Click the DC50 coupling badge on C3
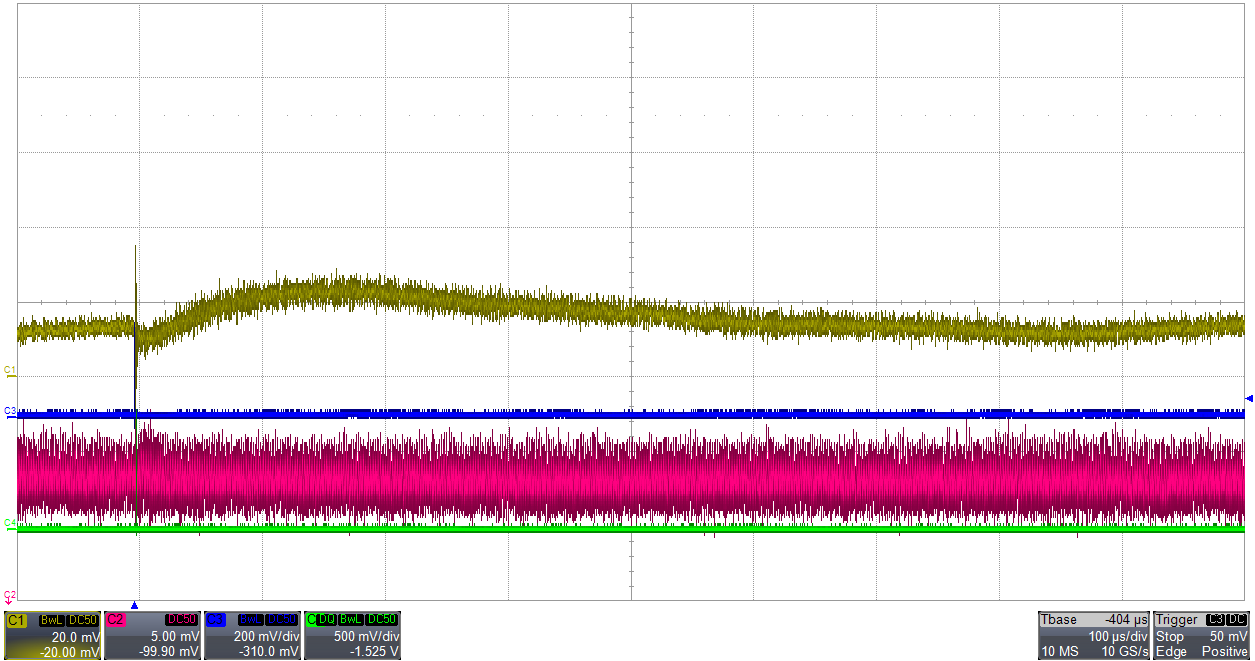 click(281, 620)
